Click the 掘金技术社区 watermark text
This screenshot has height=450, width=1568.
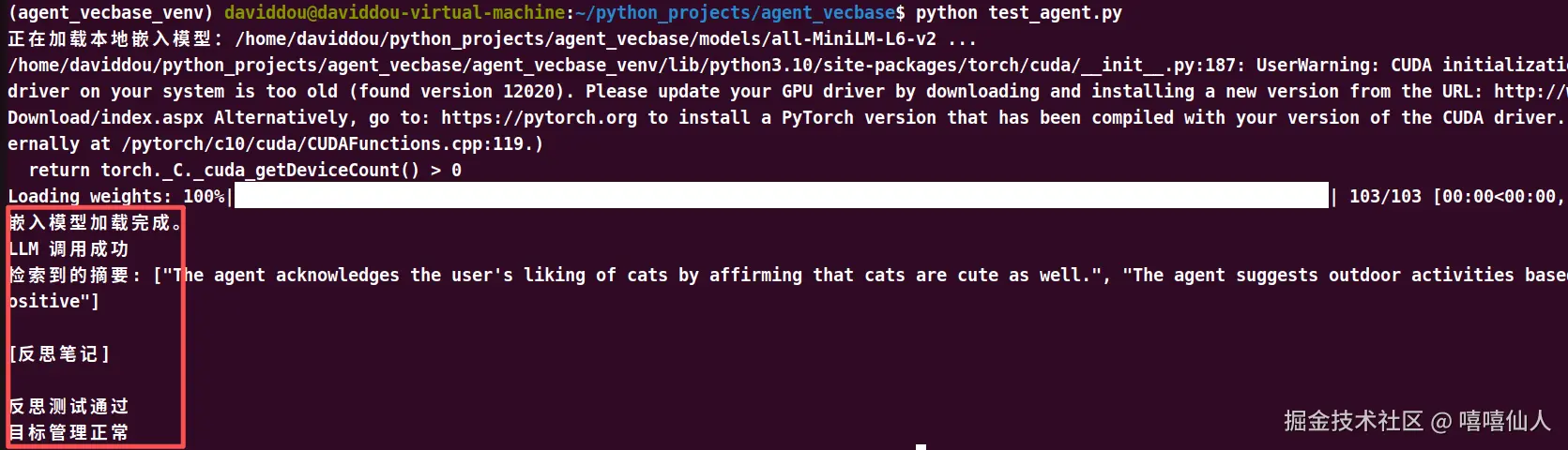pos(1353,421)
